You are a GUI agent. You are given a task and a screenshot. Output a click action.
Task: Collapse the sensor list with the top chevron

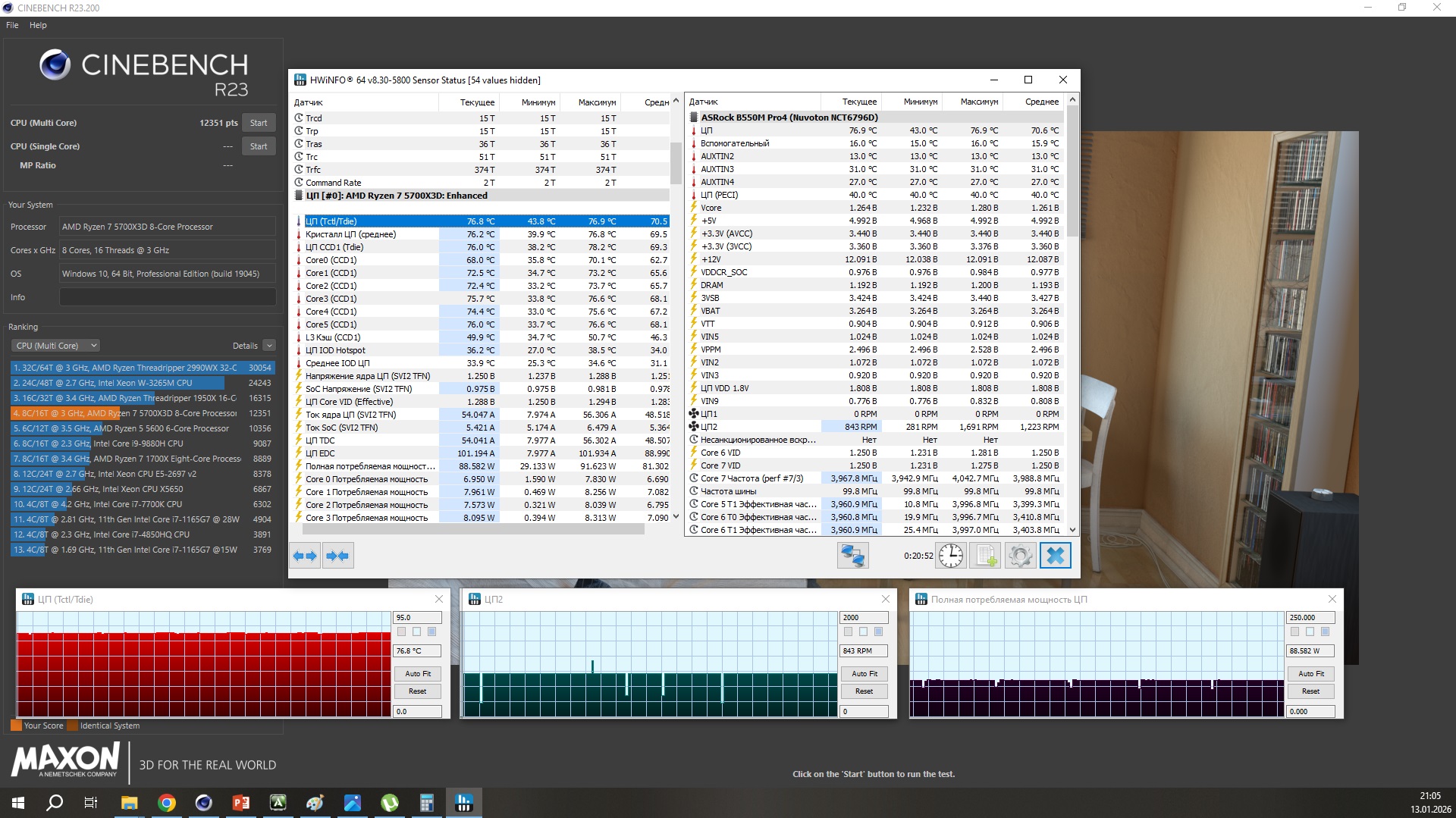(x=676, y=101)
